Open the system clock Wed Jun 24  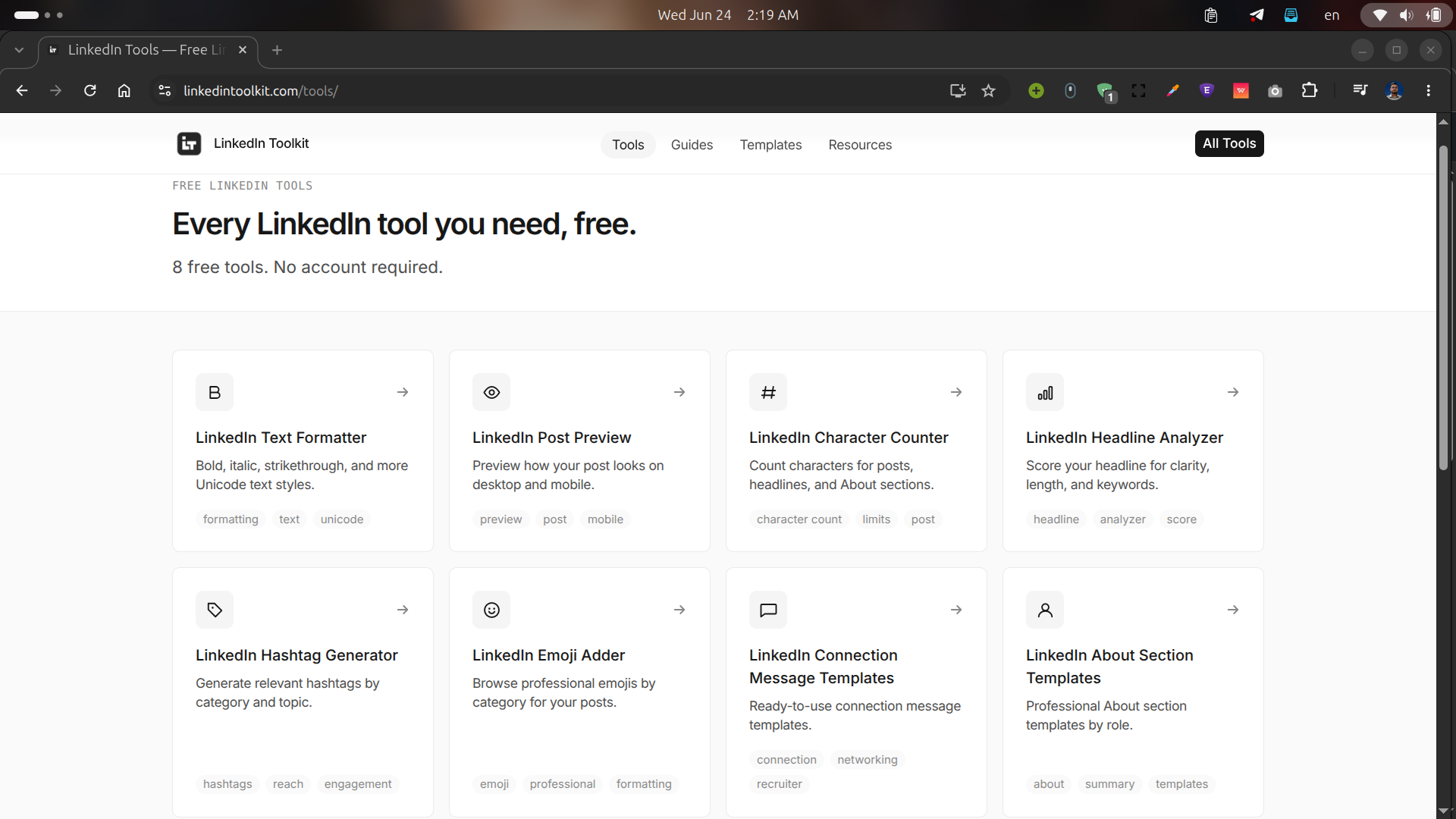click(x=727, y=15)
